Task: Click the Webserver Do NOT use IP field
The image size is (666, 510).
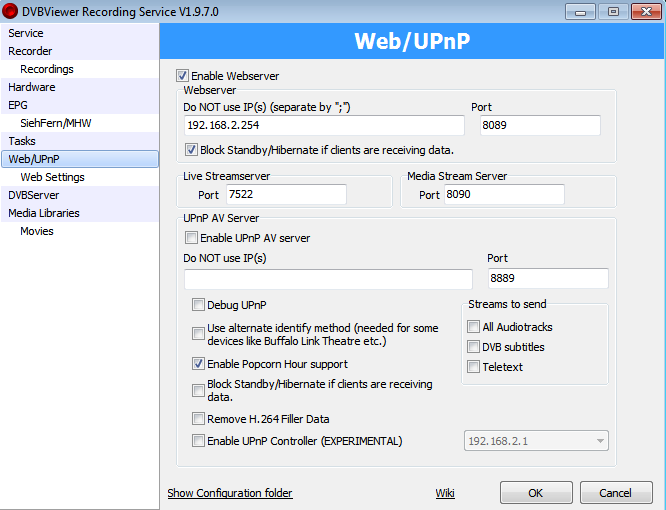Action: [x=325, y=125]
